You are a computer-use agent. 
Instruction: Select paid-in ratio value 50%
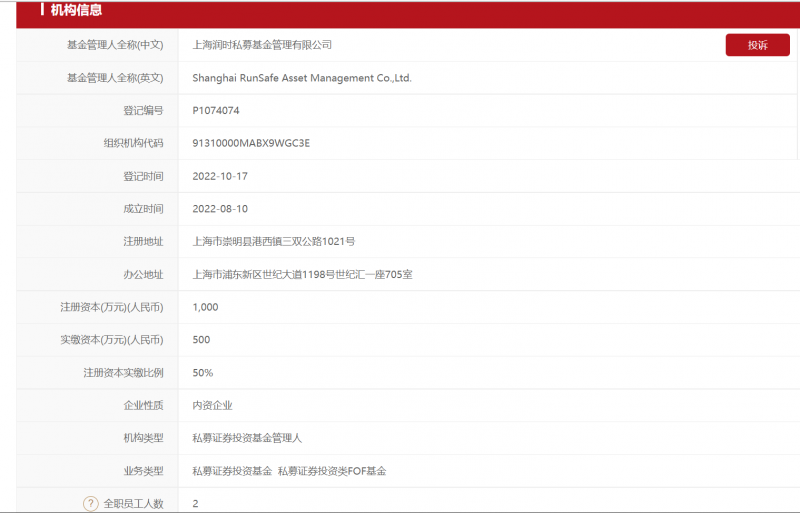pyautogui.click(x=202, y=373)
